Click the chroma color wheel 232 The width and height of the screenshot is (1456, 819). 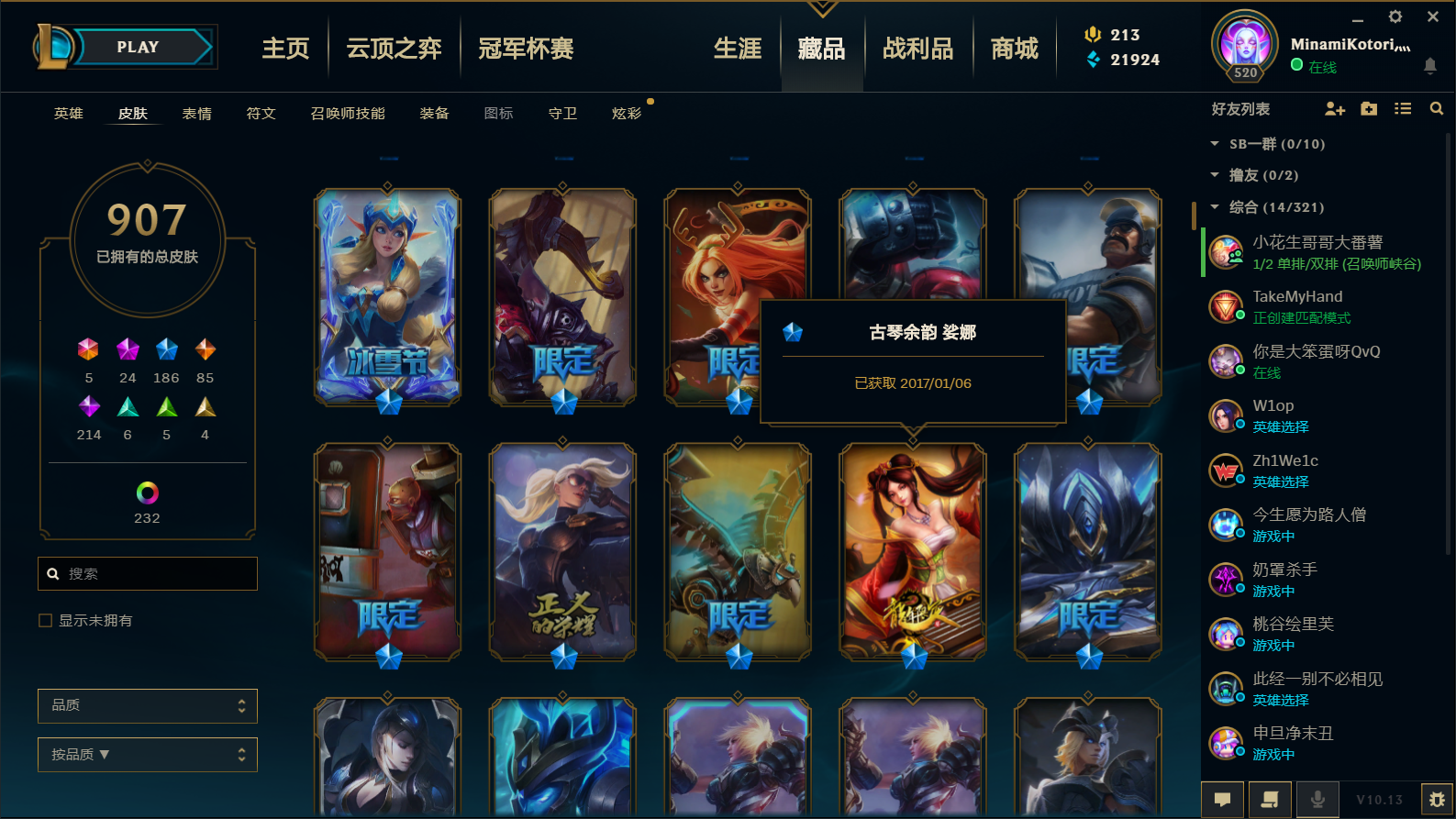[148, 493]
